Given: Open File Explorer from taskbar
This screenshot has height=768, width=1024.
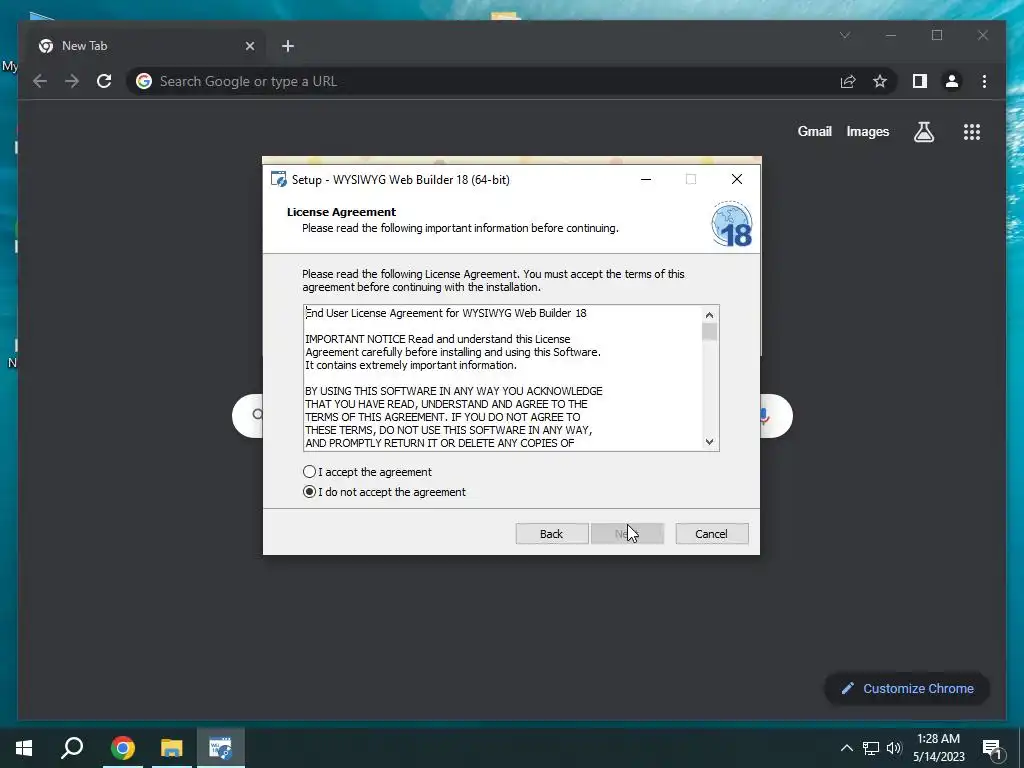Looking at the screenshot, I should click(x=172, y=748).
